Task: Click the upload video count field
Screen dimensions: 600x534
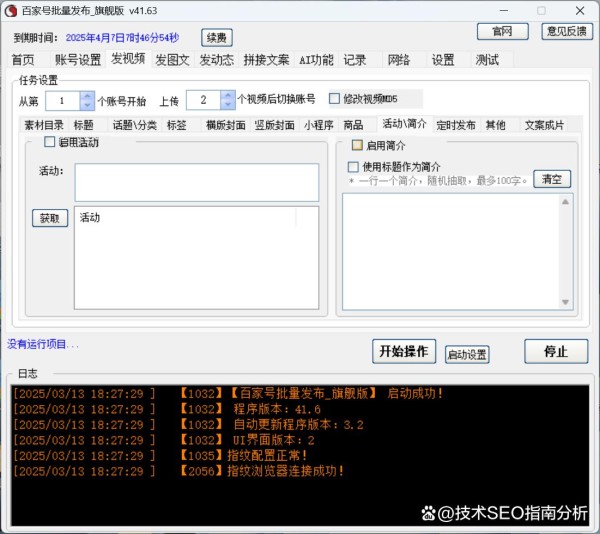Action: tap(203, 100)
